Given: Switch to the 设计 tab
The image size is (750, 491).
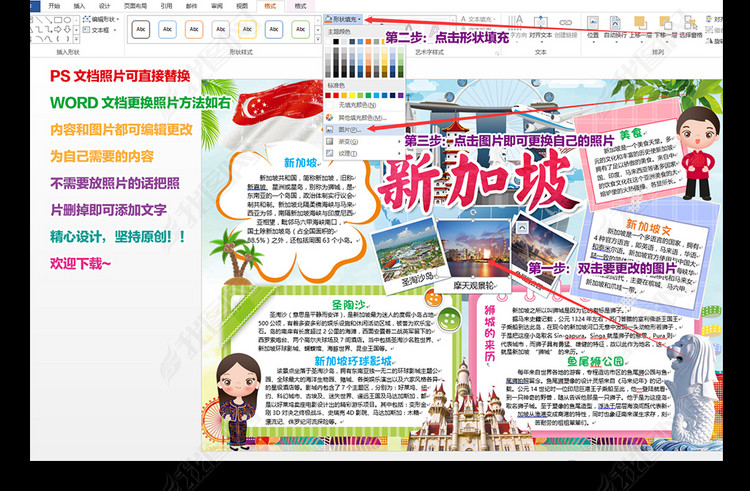Looking at the screenshot, I should pos(104,6).
